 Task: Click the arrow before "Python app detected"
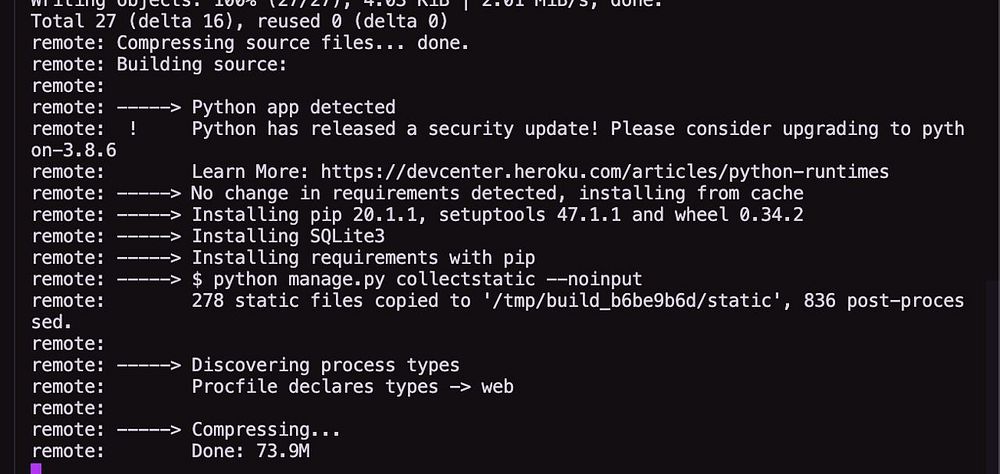148,108
